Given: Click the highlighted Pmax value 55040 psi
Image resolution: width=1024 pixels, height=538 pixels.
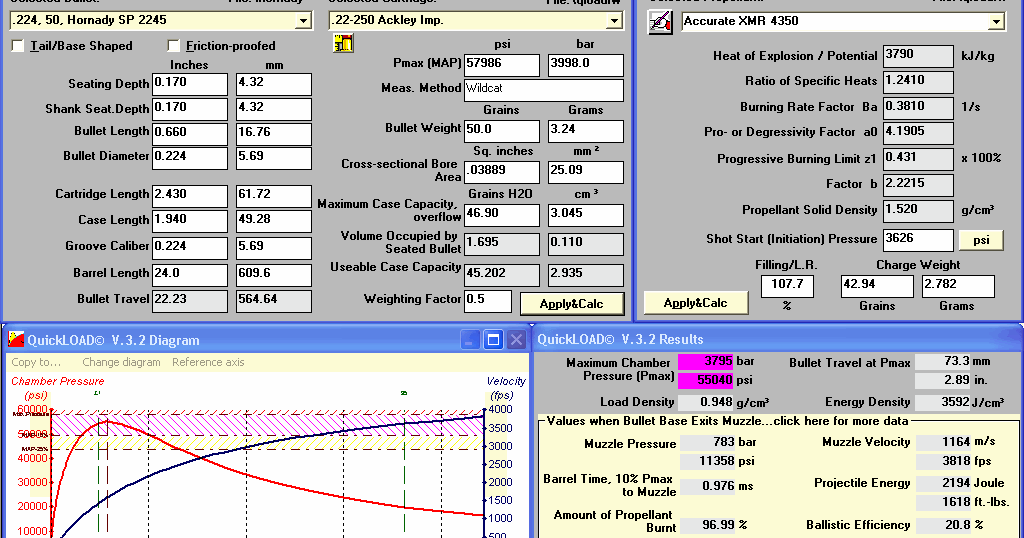Looking at the screenshot, I should [705, 380].
